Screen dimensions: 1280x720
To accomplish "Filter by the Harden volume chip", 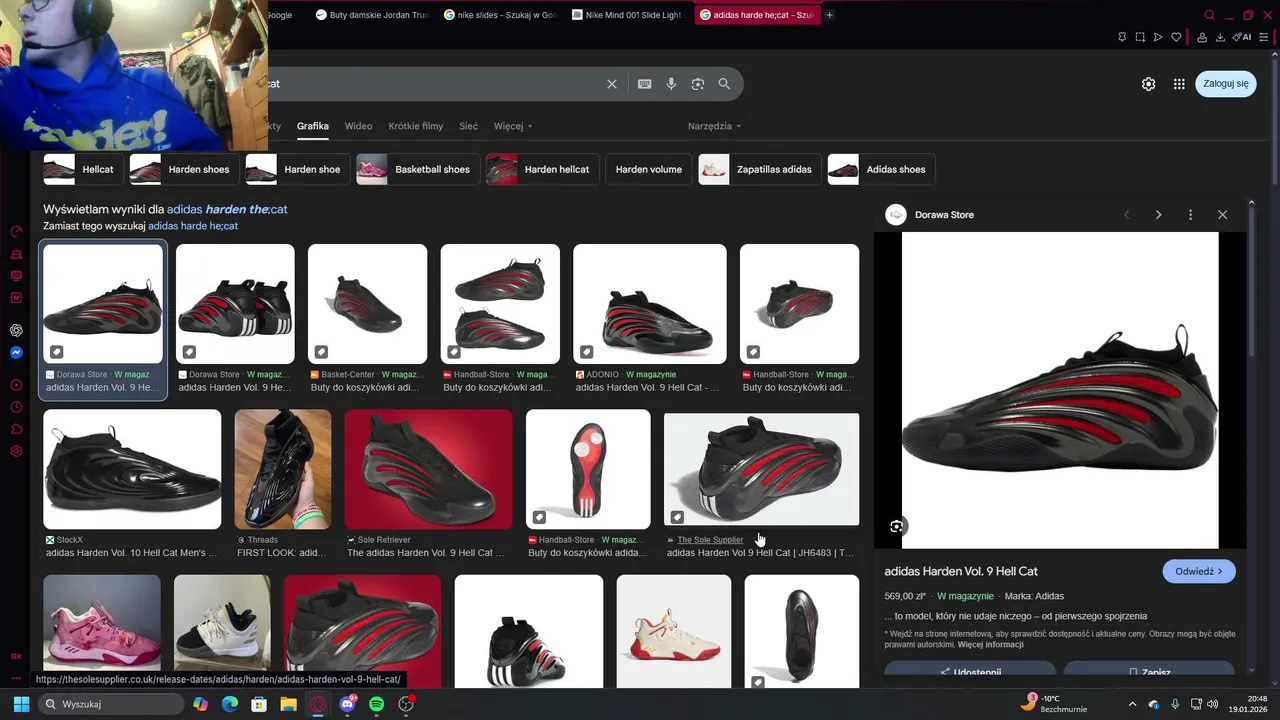I will coord(648,169).
